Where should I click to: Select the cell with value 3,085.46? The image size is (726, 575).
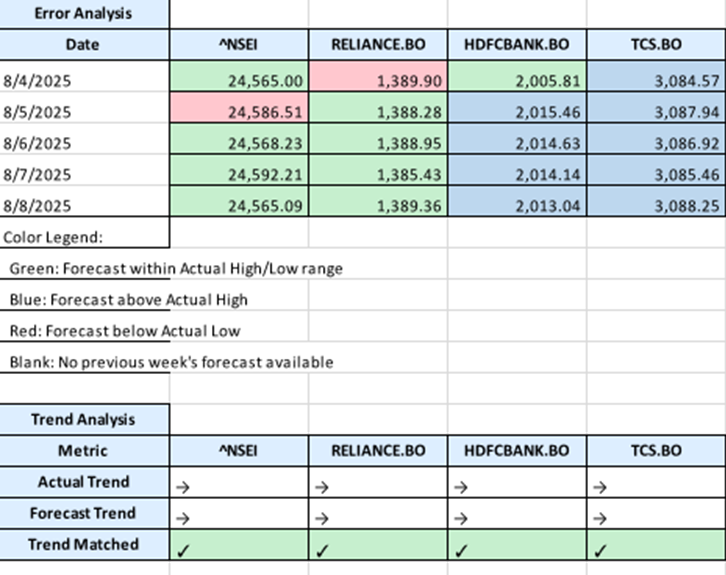click(656, 170)
